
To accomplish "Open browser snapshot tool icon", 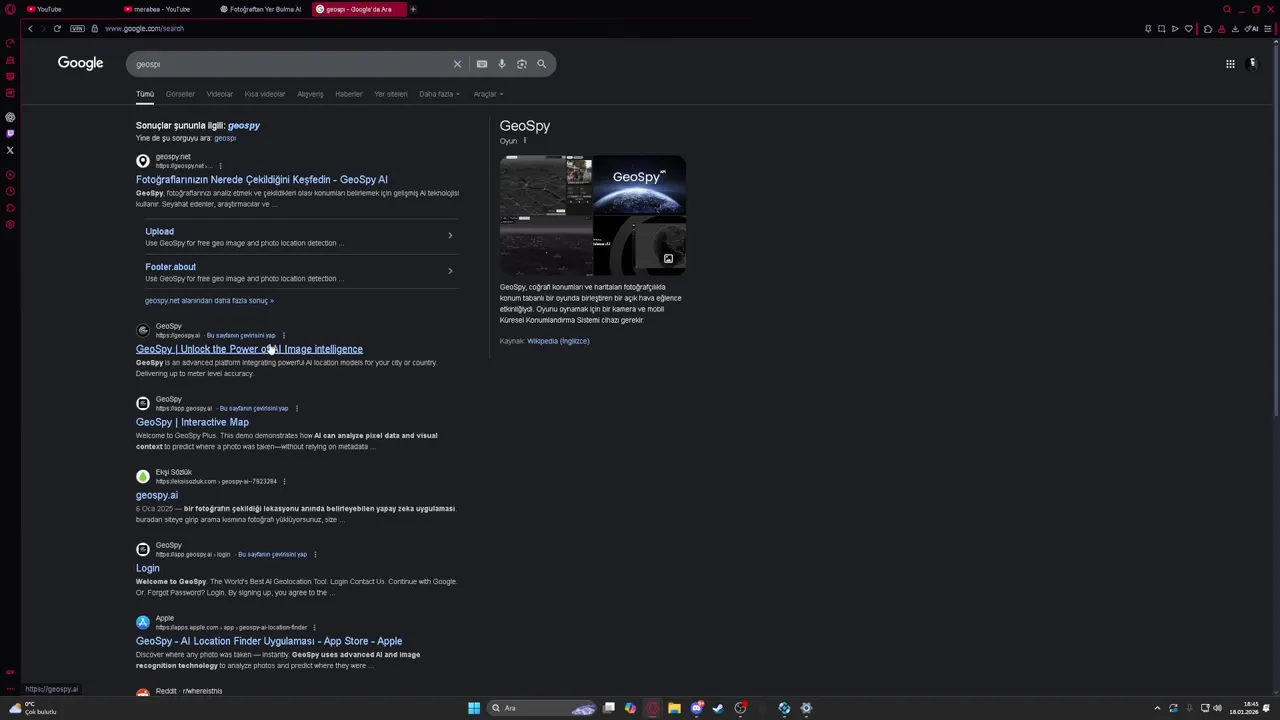I will (1161, 29).
